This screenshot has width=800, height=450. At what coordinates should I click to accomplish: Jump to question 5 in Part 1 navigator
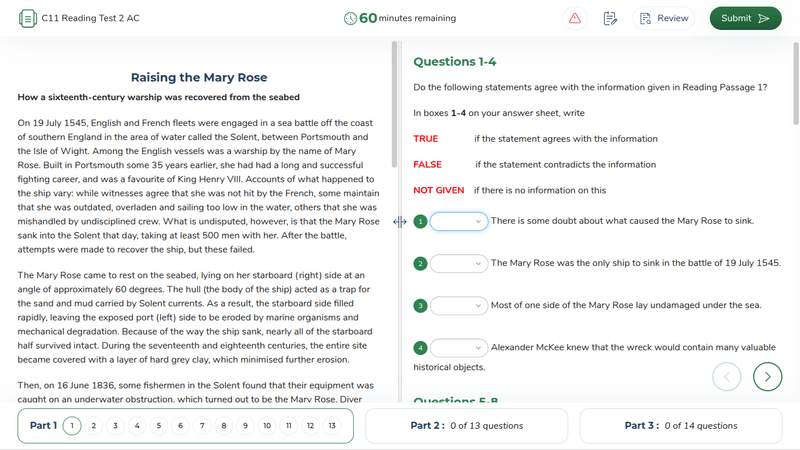(159, 426)
